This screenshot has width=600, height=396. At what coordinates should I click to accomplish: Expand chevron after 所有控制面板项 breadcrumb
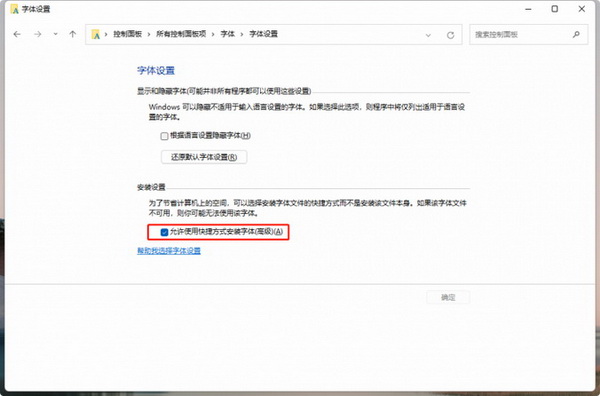[x=213, y=34]
